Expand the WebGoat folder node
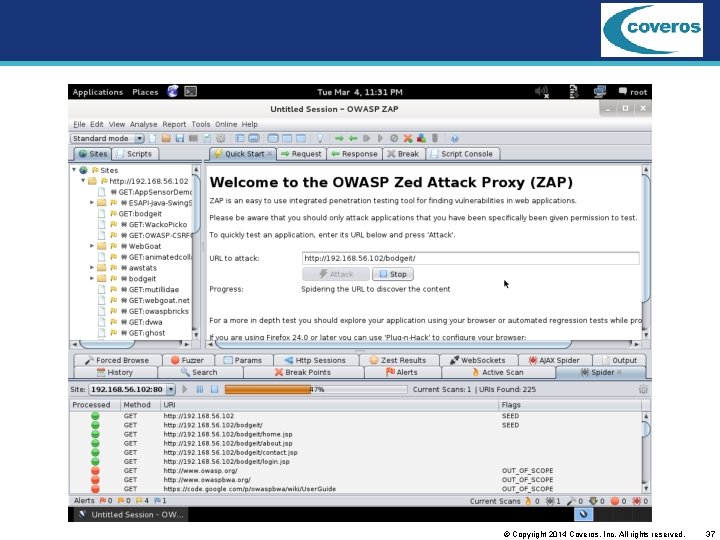Image resolution: width=720 pixels, height=540 pixels. [91, 246]
